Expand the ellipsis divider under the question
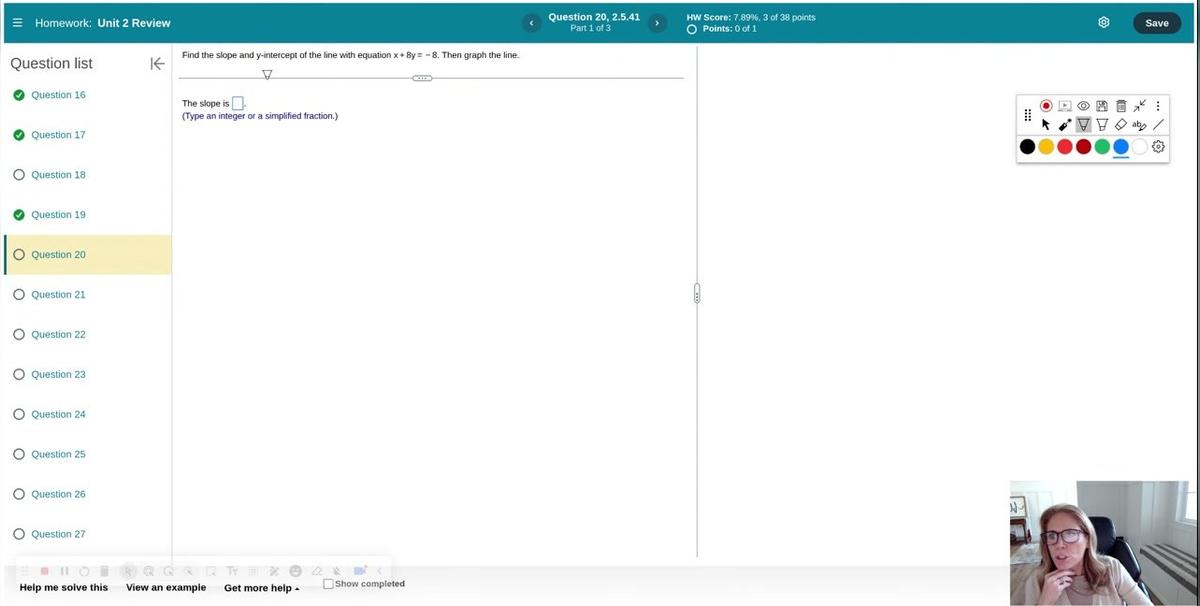Screen dimensions: 1200x606 pos(422,78)
